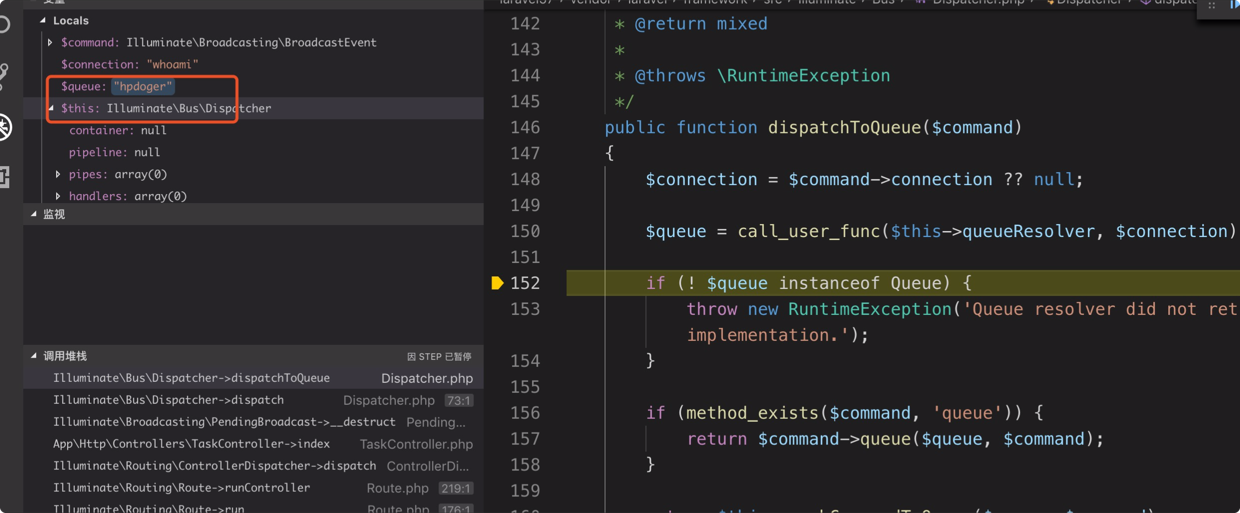Expand the handlers array entry

[x=58, y=197]
